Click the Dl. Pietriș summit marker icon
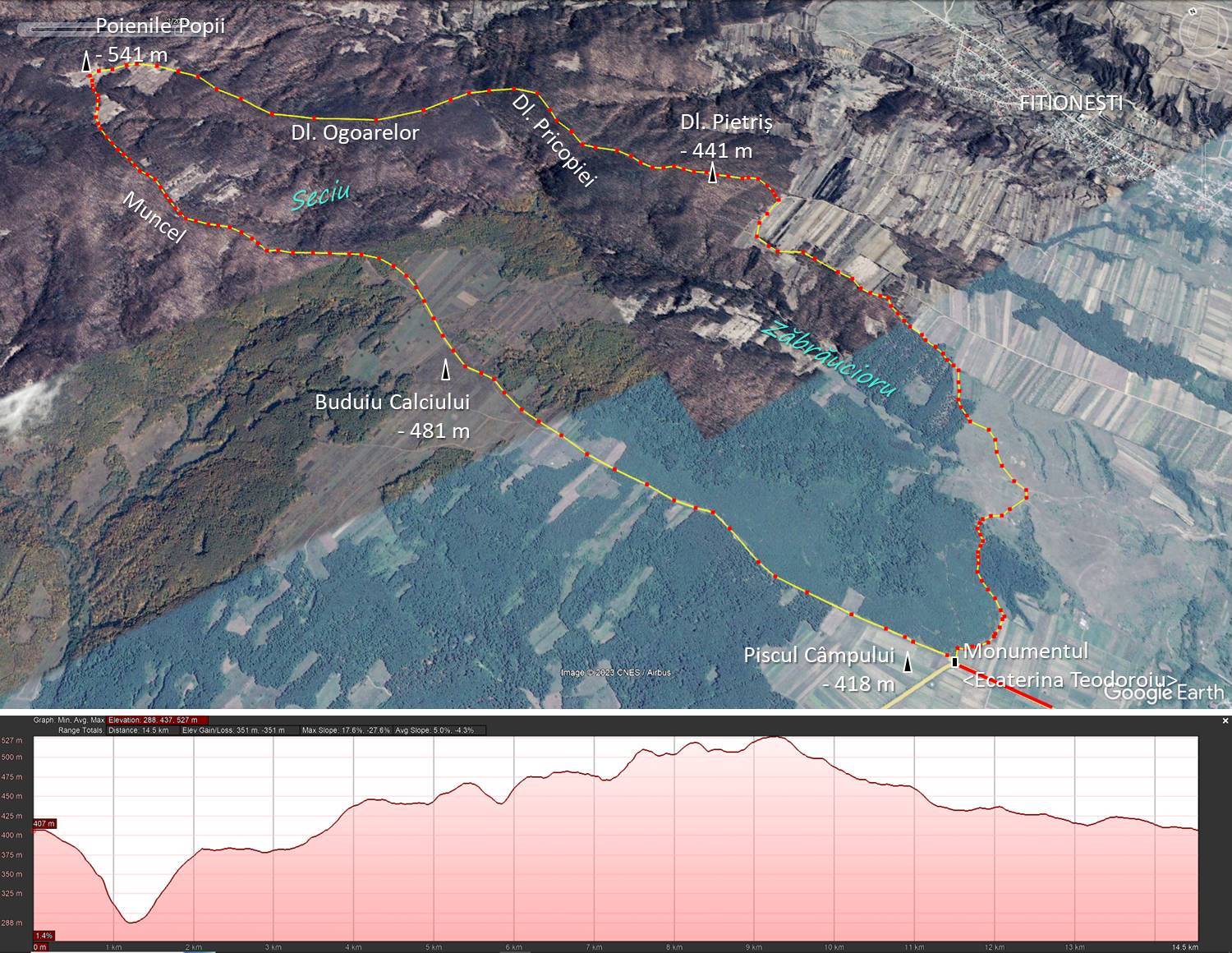 point(713,173)
